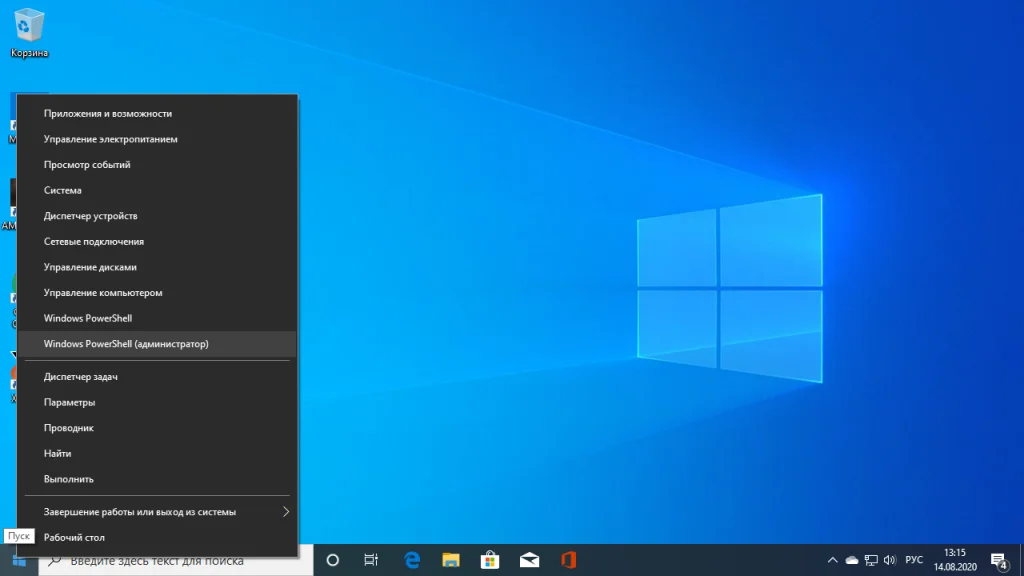Open 'Диспетчер задач' menu item
The width and height of the screenshot is (1024, 576).
[81, 377]
